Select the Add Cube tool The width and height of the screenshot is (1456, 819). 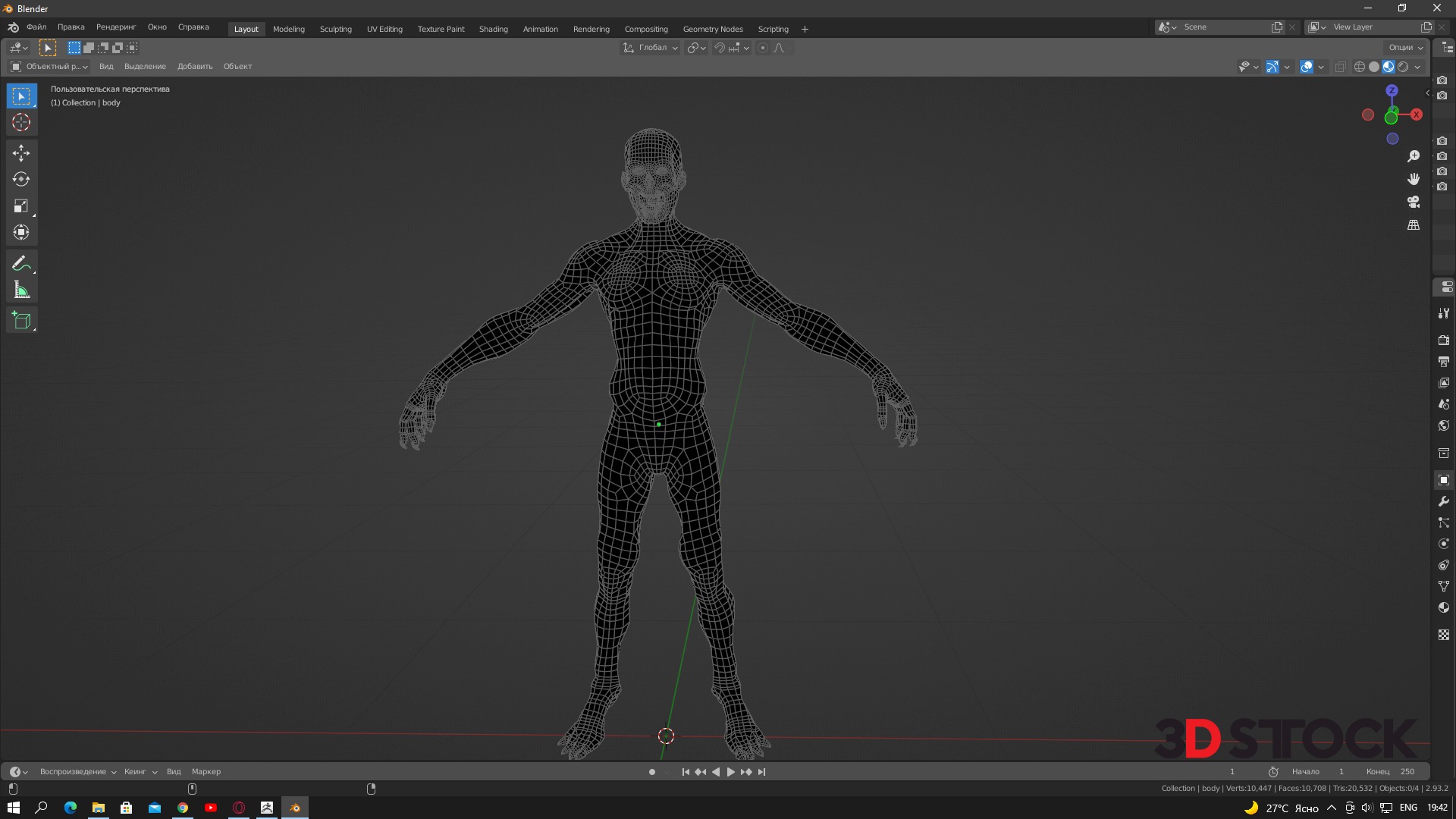pyautogui.click(x=21, y=320)
